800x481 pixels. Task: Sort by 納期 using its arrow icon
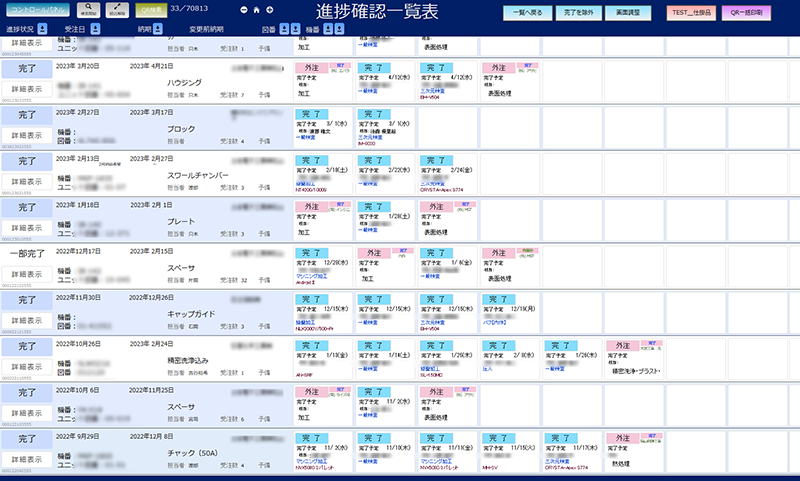pos(157,29)
